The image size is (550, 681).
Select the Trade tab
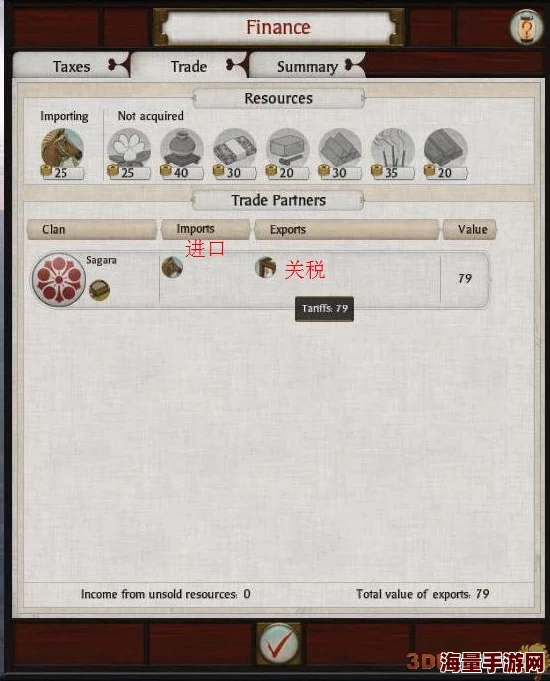(189, 66)
